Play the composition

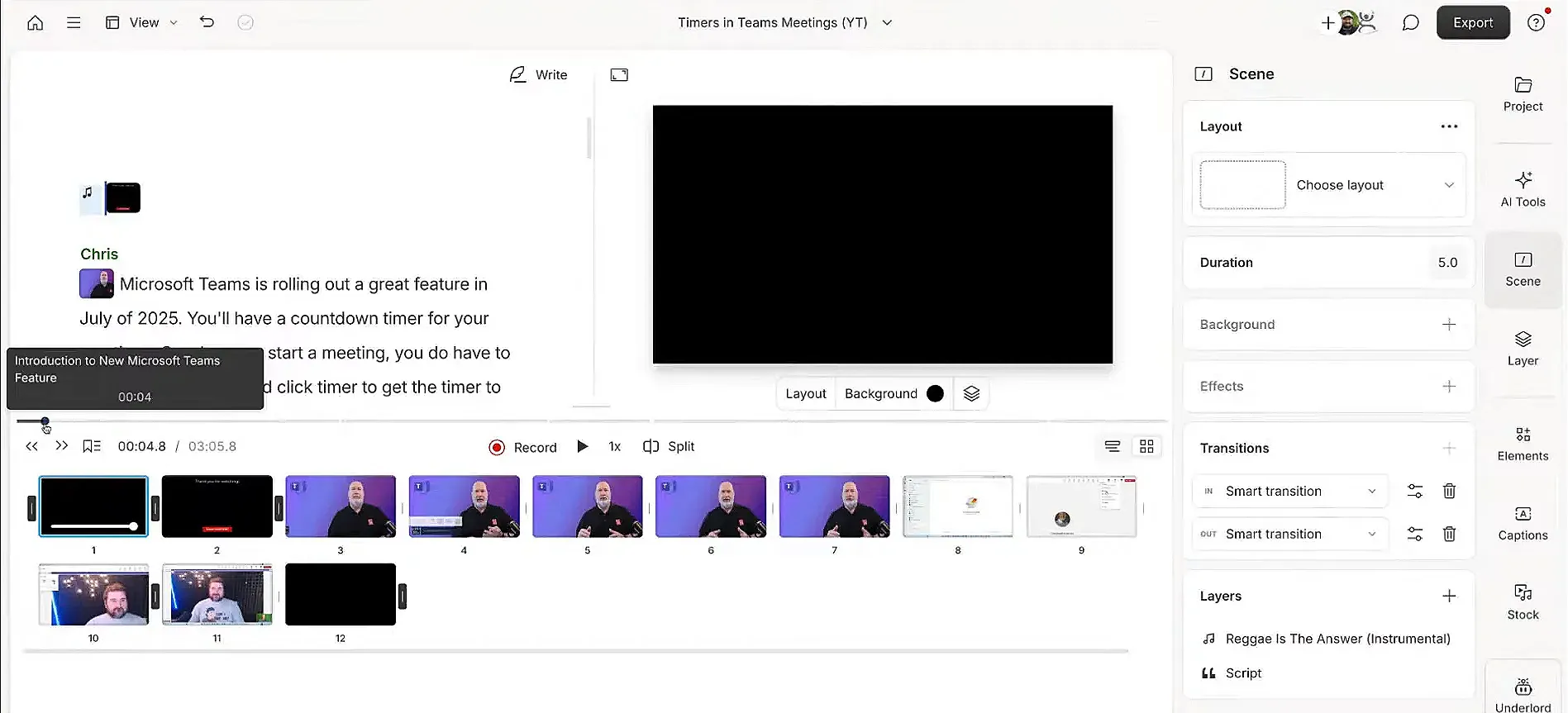coord(582,446)
